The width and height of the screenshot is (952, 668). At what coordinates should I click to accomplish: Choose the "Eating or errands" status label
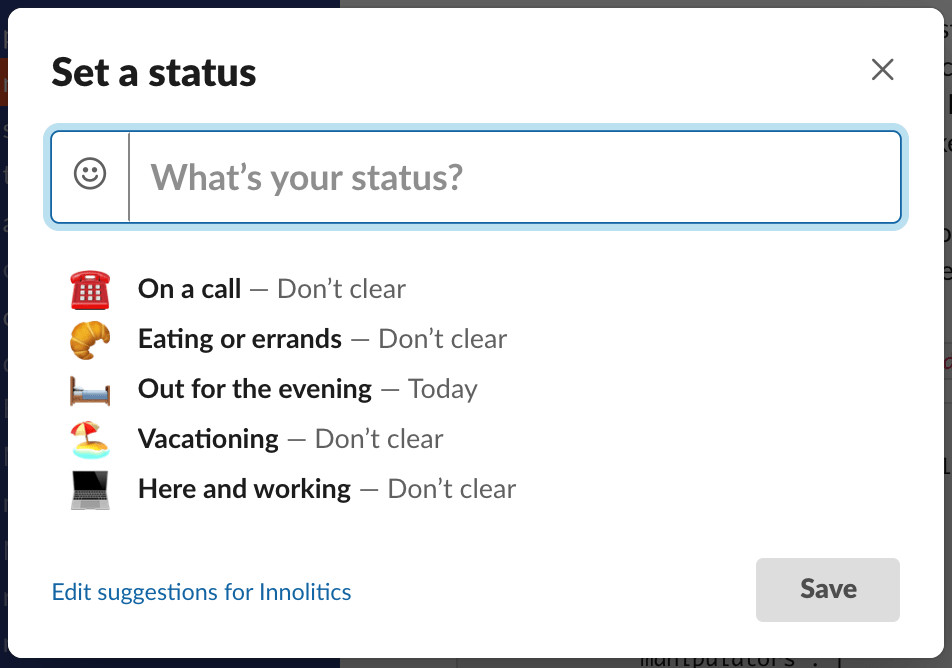click(x=240, y=340)
